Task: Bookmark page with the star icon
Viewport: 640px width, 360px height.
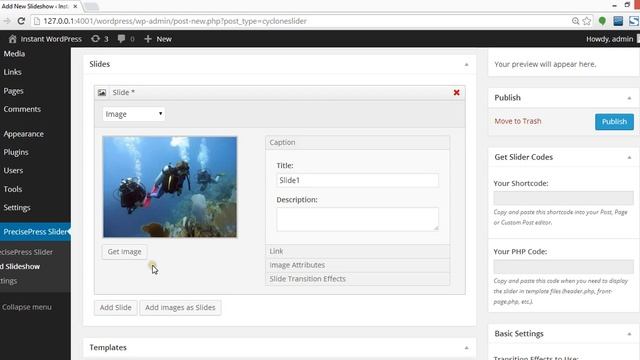Action: coord(587,21)
